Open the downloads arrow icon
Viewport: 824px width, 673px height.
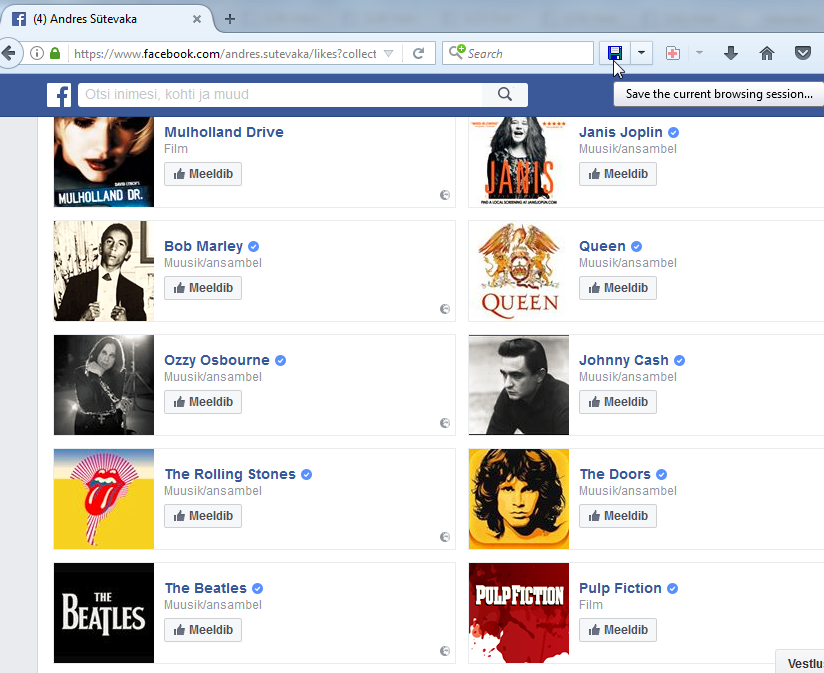pyautogui.click(x=731, y=53)
